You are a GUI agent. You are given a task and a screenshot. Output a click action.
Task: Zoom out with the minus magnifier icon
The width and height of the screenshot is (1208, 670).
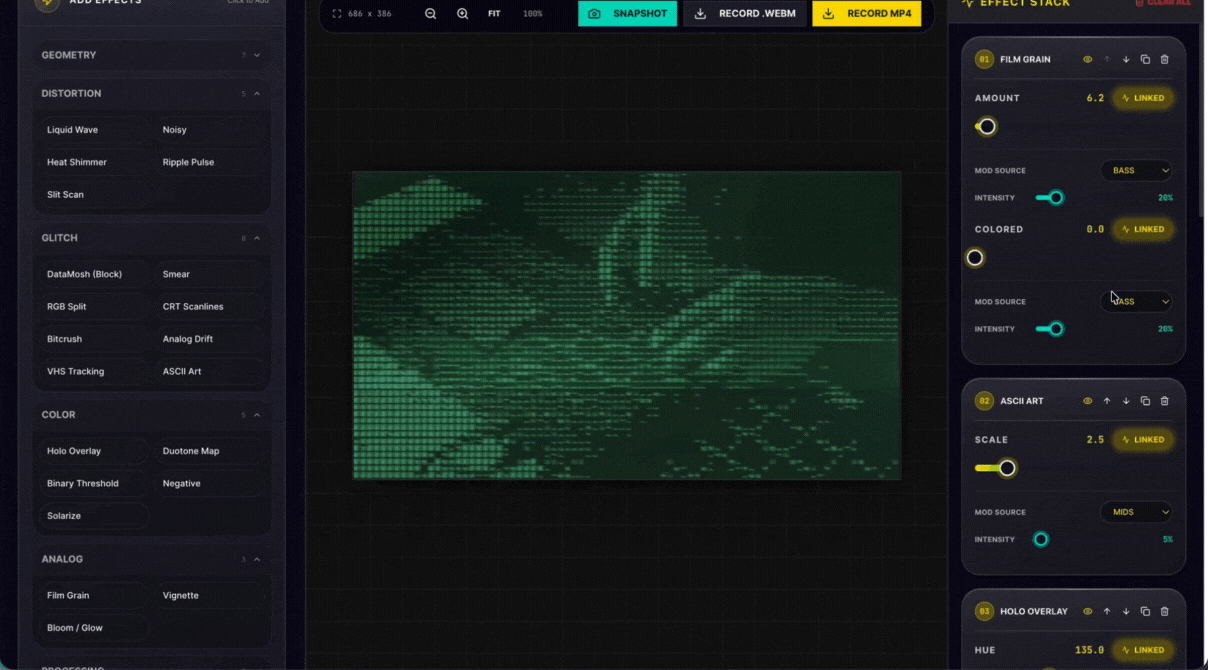(x=430, y=14)
